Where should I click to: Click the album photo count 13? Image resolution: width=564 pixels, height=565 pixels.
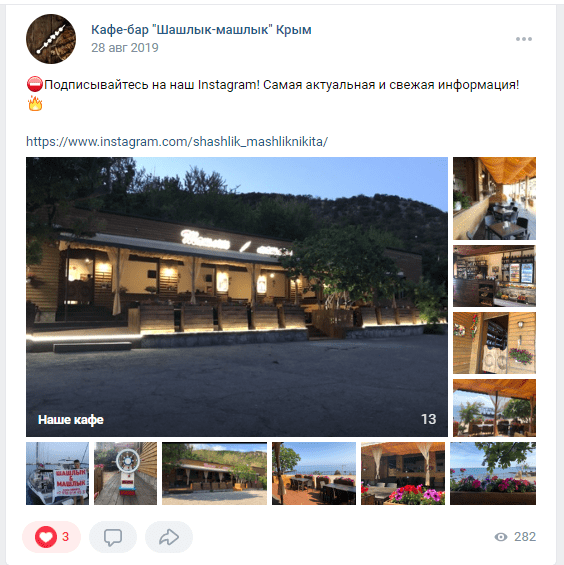point(428,419)
